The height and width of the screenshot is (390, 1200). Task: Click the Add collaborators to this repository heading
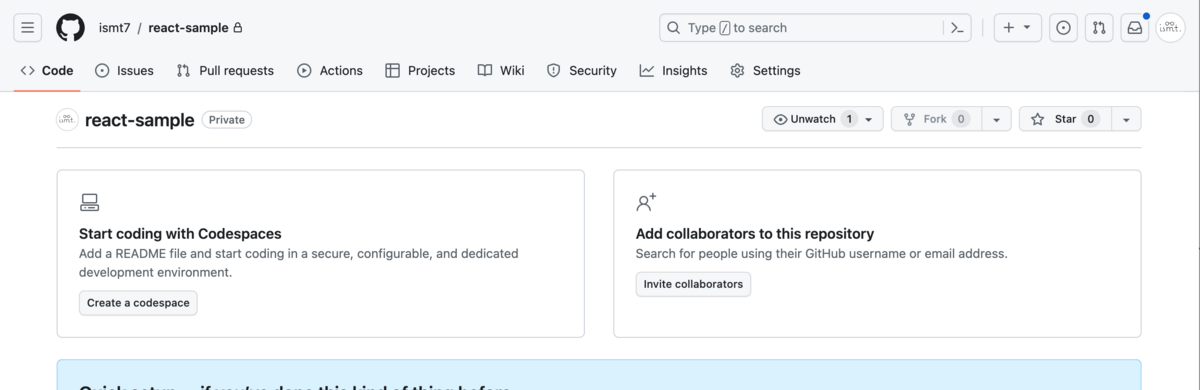pos(755,234)
